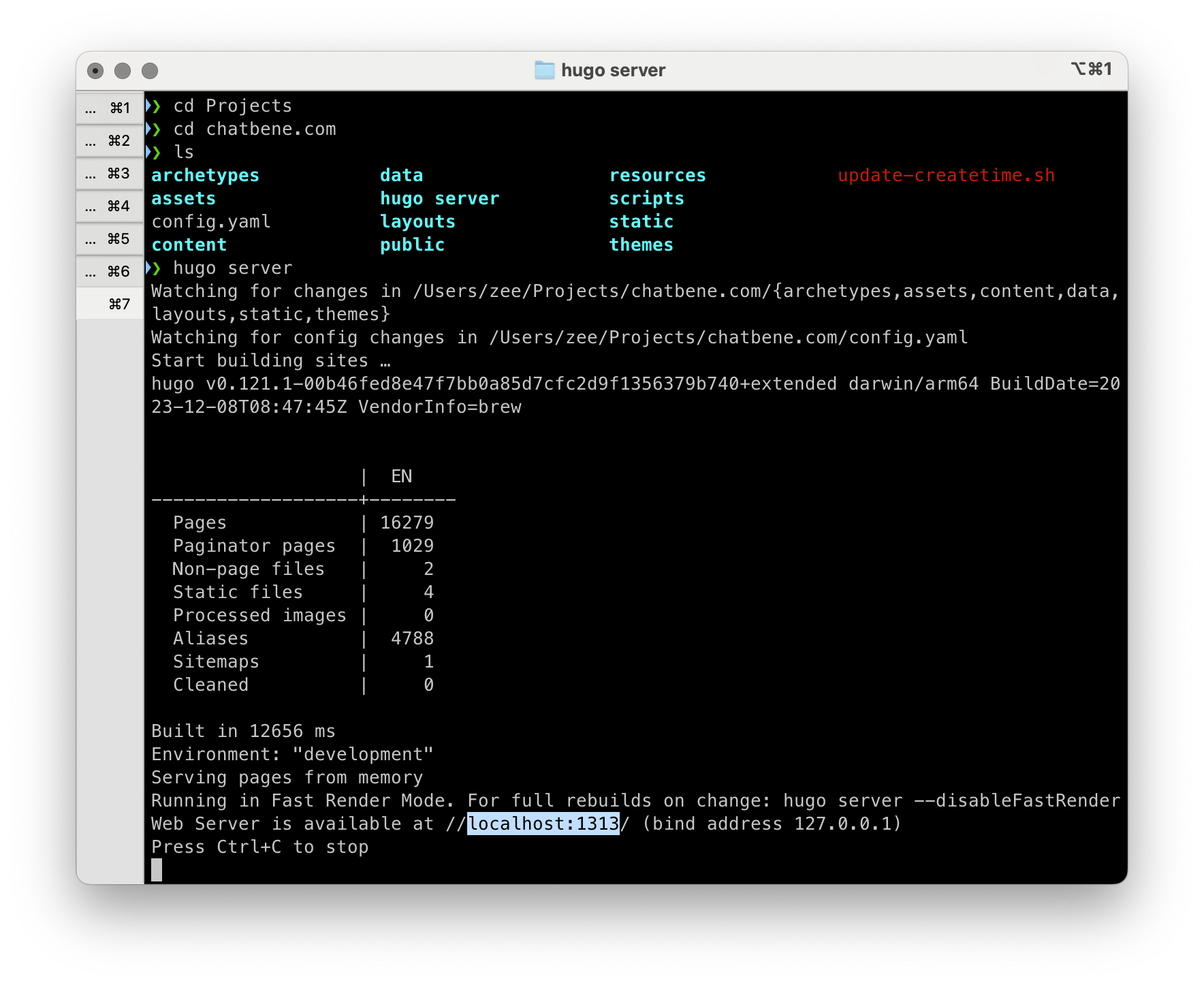Click the 'config.yaml' file name
The image size is (1204, 985).
pyautogui.click(x=211, y=222)
